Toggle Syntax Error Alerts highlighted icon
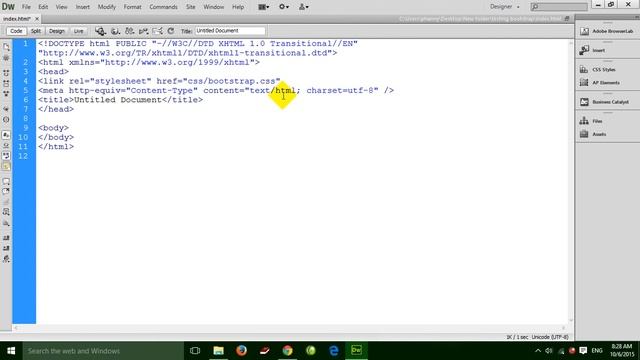 6,166
